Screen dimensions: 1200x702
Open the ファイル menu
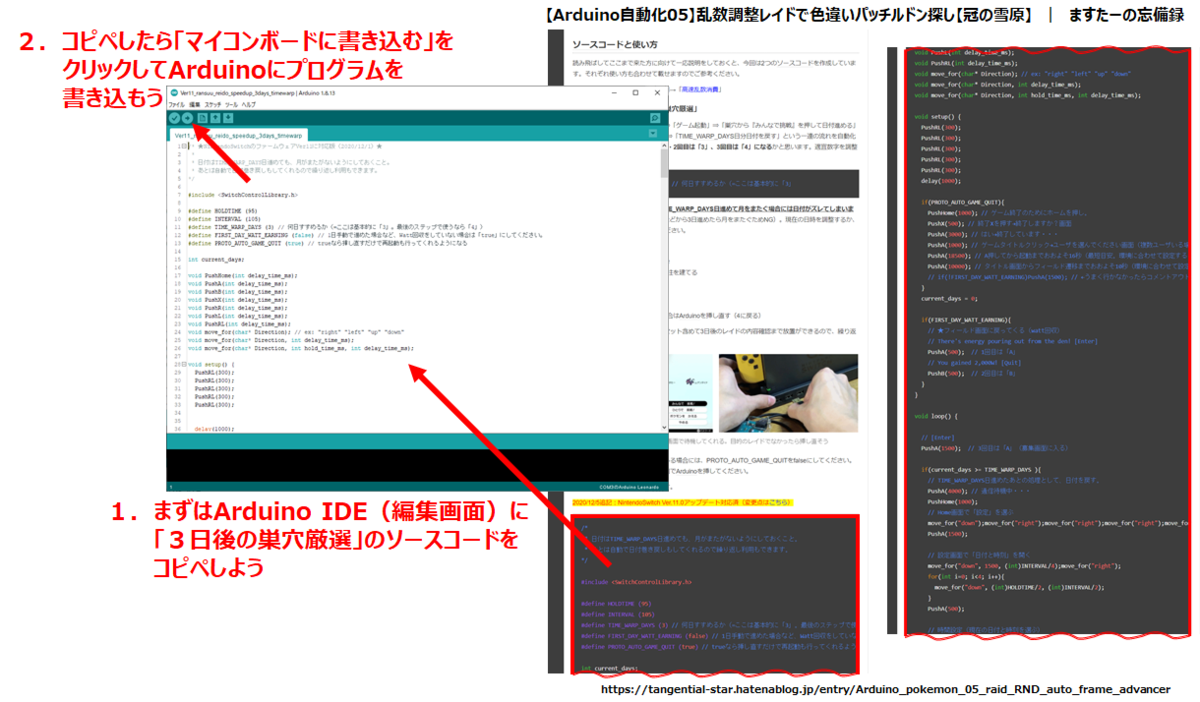(x=177, y=104)
